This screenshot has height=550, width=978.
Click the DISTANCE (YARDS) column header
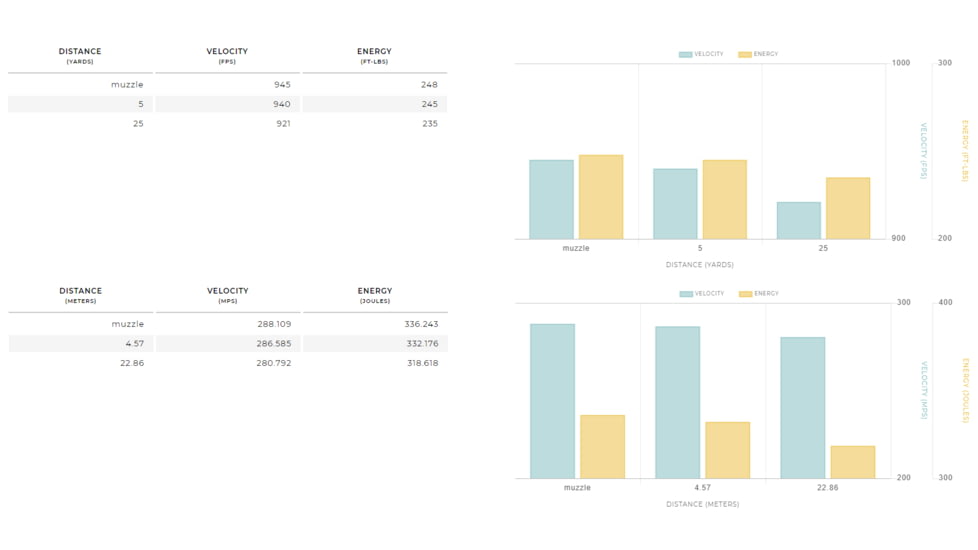[x=80, y=56]
